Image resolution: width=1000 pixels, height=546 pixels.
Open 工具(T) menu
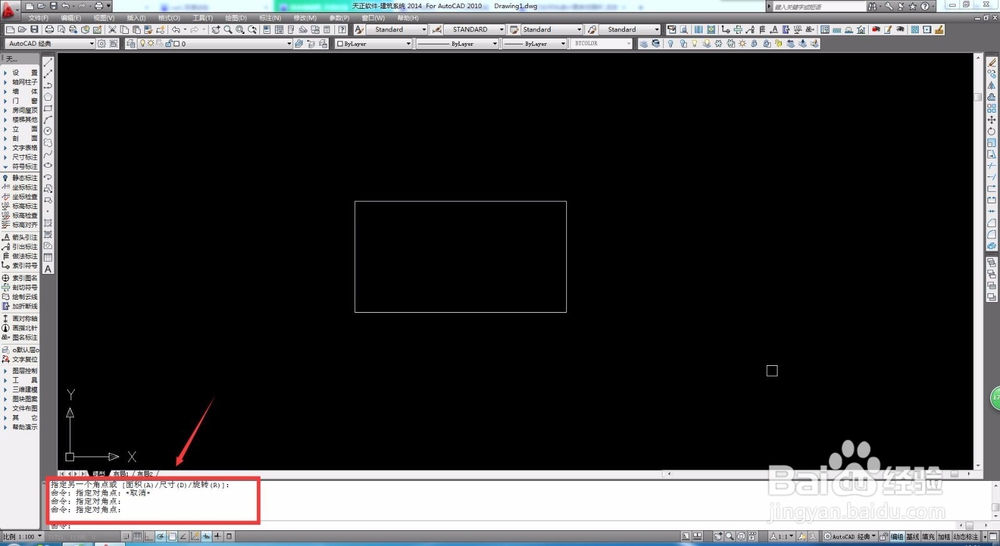(x=203, y=18)
